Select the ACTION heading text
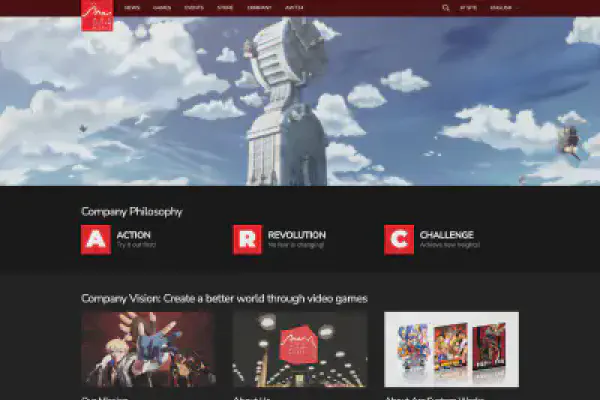Viewport: 600px width, 400px height. (x=134, y=235)
